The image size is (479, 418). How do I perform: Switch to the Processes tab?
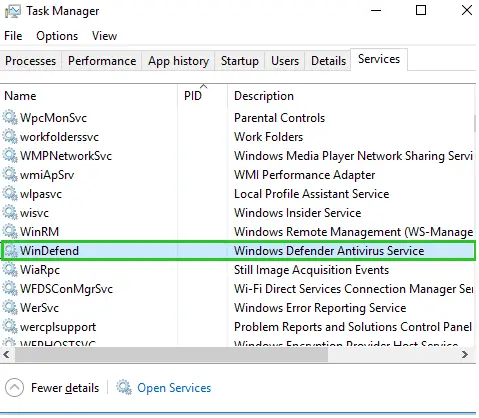pyautogui.click(x=30, y=61)
